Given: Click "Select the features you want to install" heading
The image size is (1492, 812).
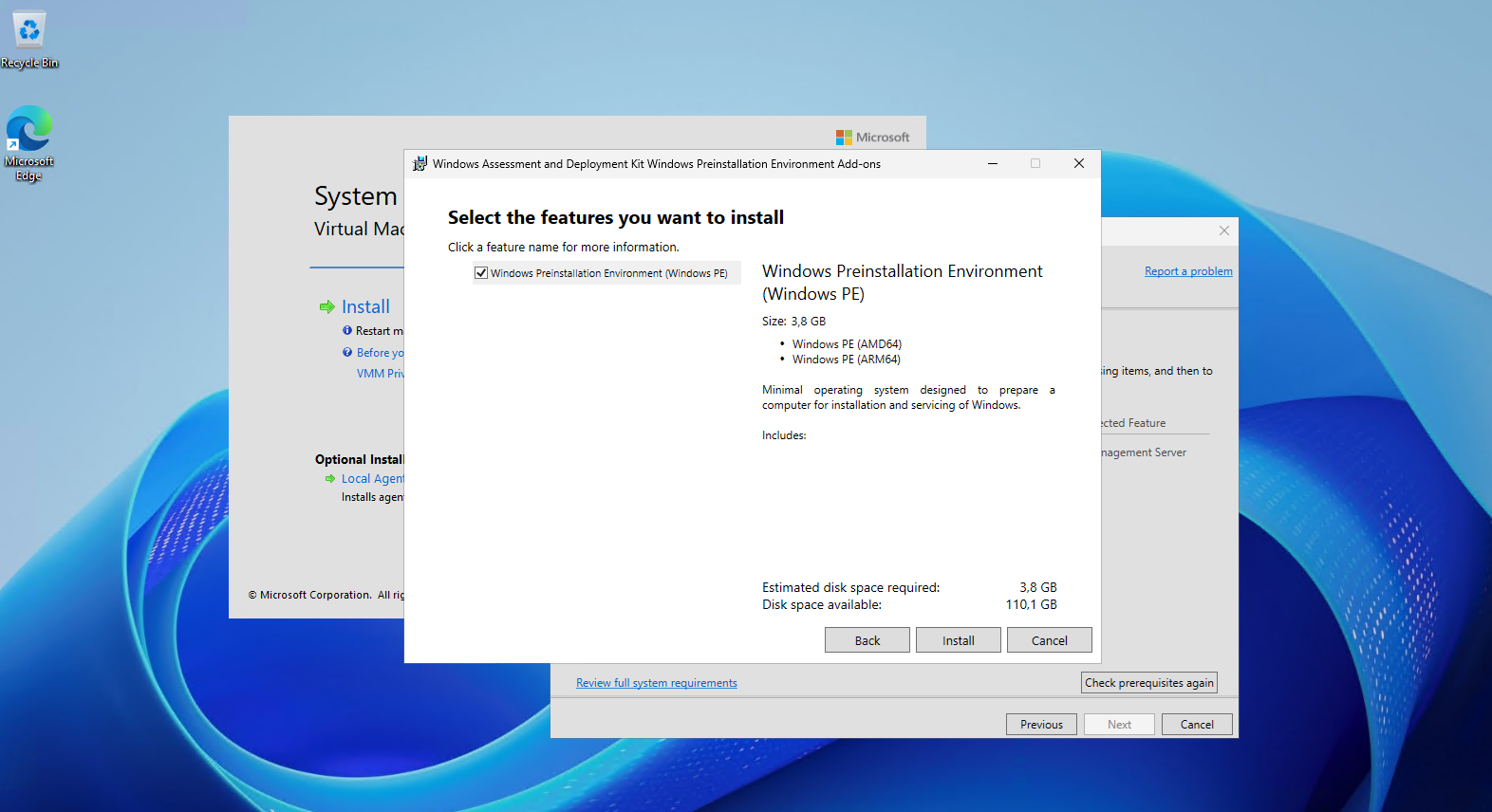Looking at the screenshot, I should click(616, 218).
